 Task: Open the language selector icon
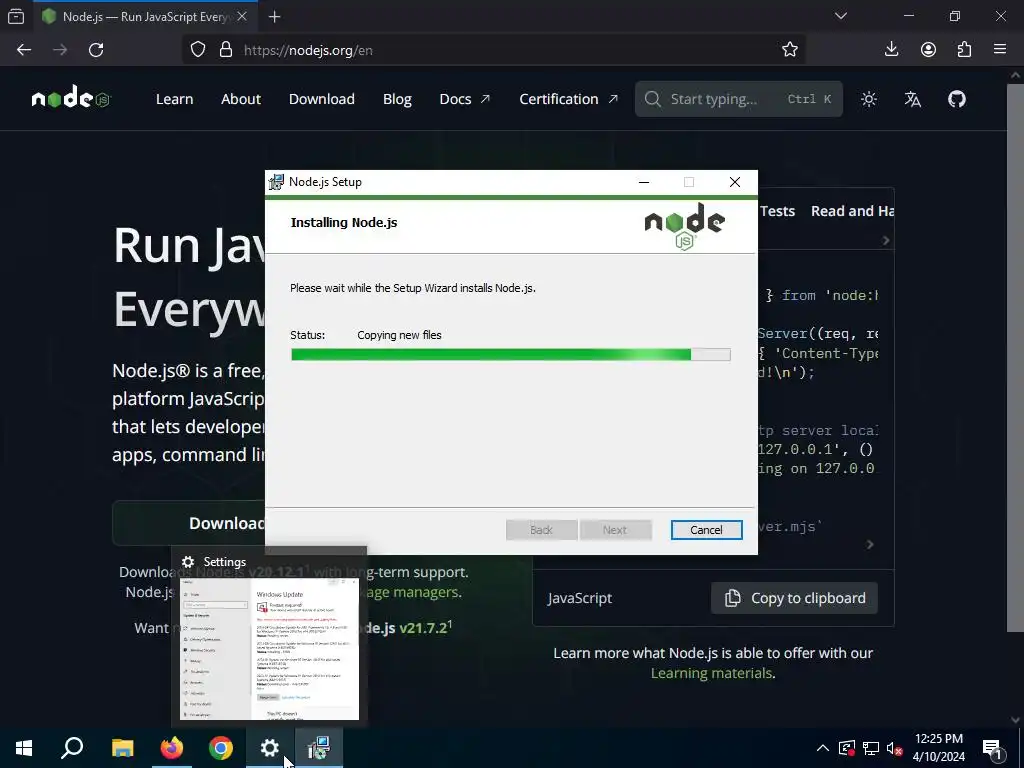pyautogui.click(x=912, y=99)
